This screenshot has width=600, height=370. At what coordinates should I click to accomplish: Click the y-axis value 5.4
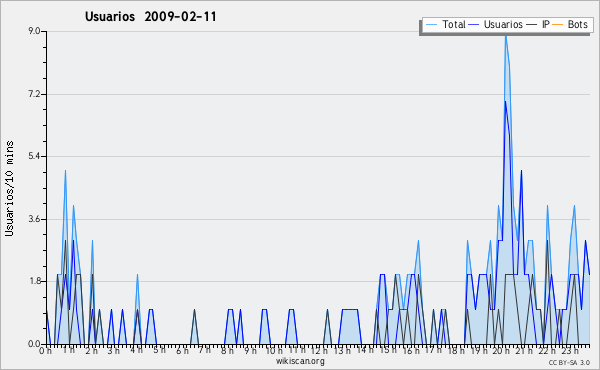[34, 156]
